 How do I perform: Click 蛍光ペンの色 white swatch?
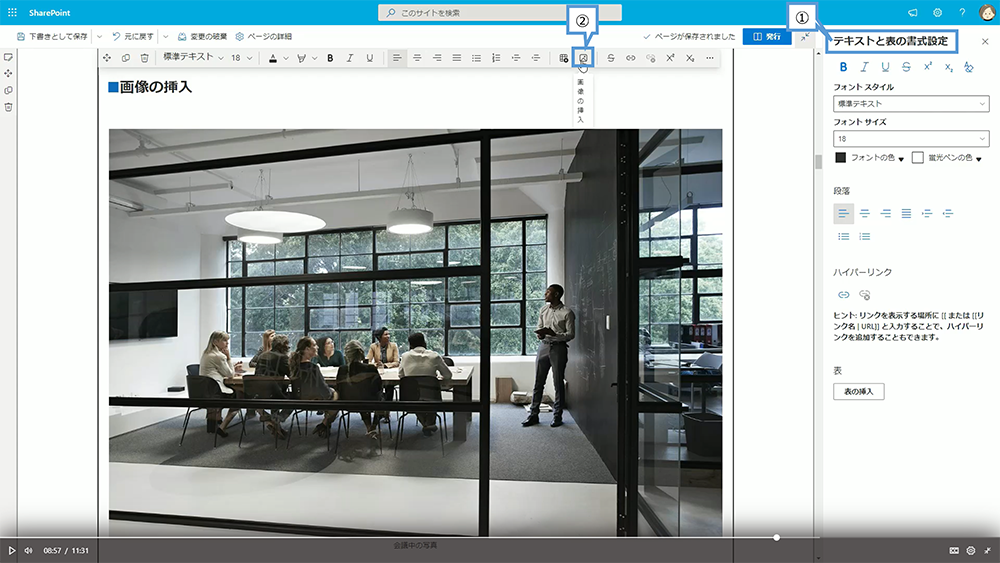[918, 157]
